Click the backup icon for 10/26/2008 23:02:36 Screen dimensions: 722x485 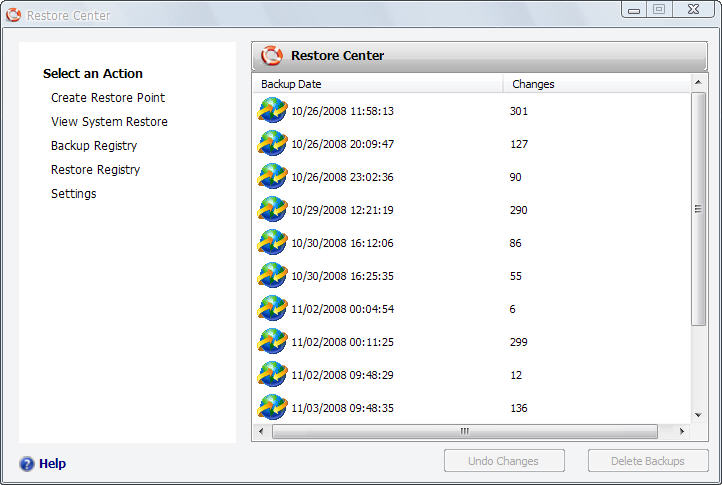272,176
